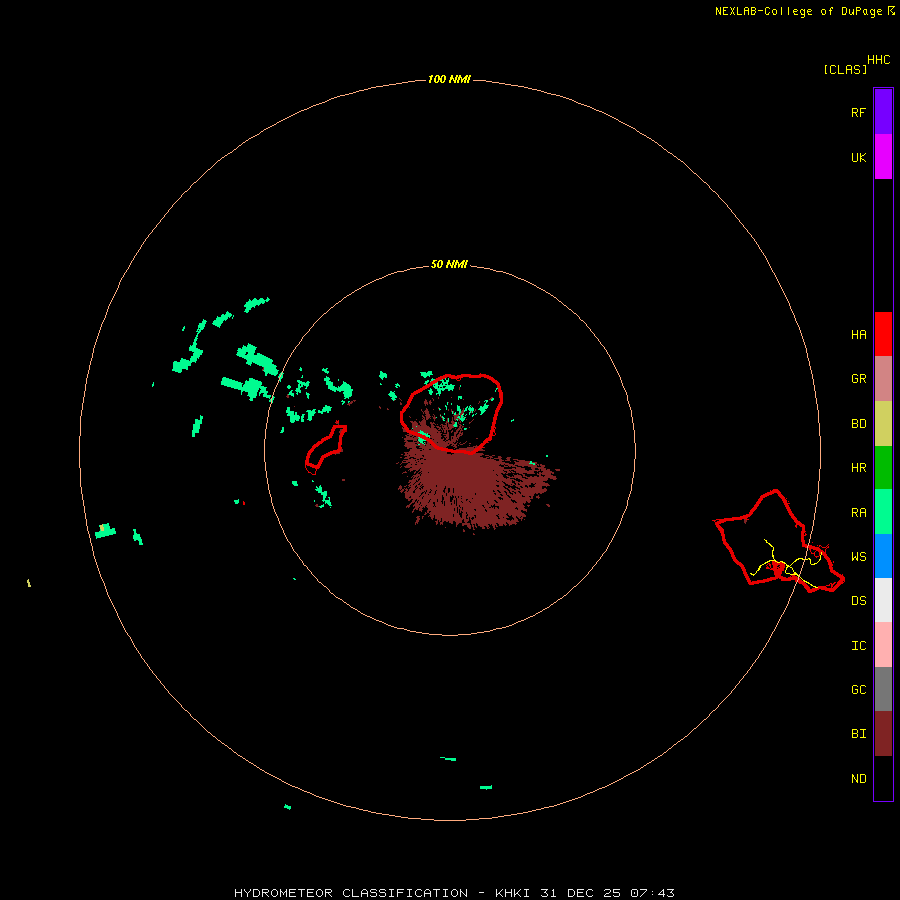
Task: Click the HR legend label
Action: click(858, 468)
